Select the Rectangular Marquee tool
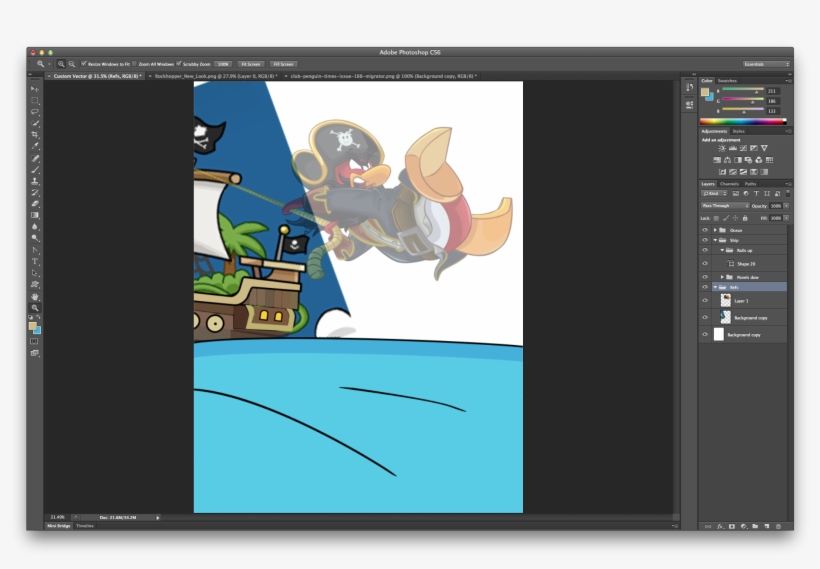 coord(35,100)
